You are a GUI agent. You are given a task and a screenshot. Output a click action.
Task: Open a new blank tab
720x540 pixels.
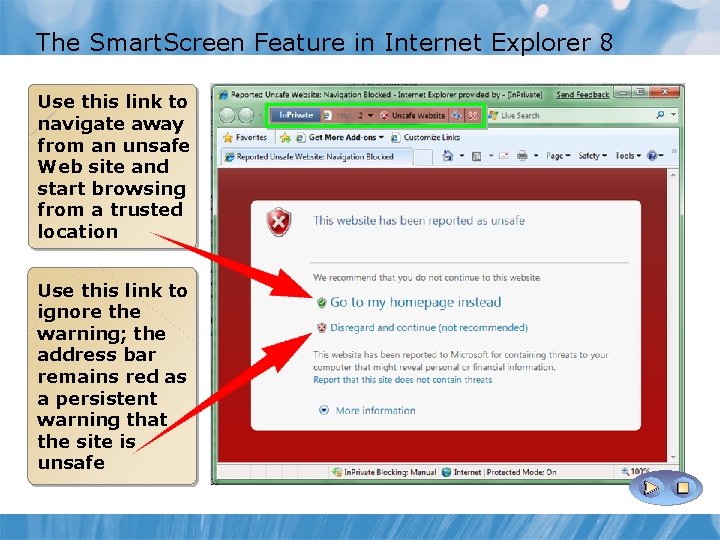[x=423, y=157]
